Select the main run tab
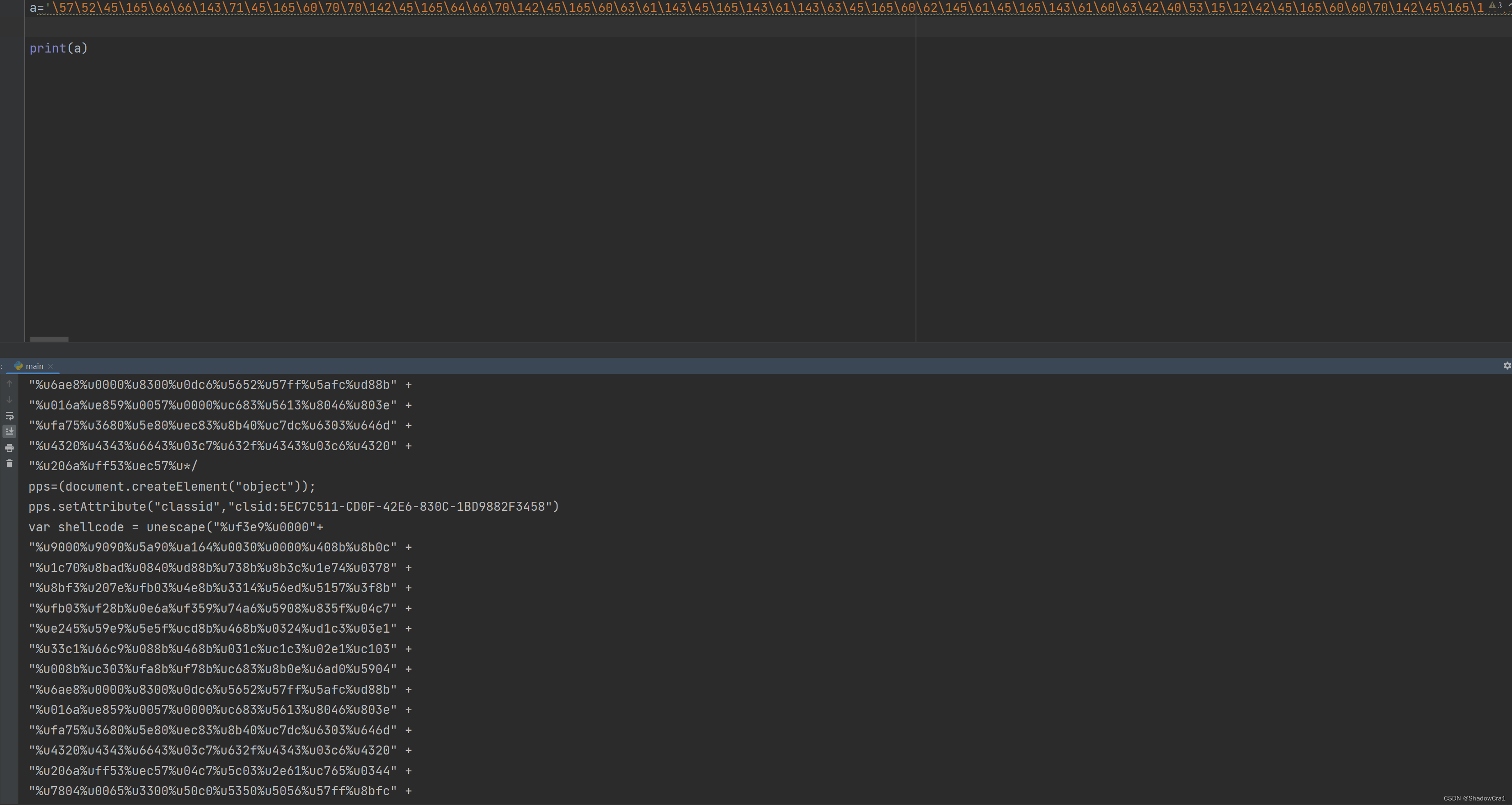This screenshot has width=1512, height=805. [x=34, y=366]
